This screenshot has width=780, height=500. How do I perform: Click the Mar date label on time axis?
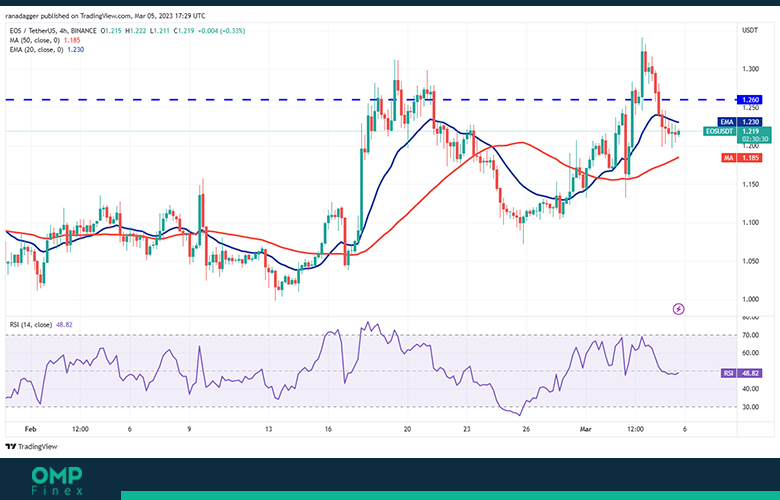coord(585,429)
